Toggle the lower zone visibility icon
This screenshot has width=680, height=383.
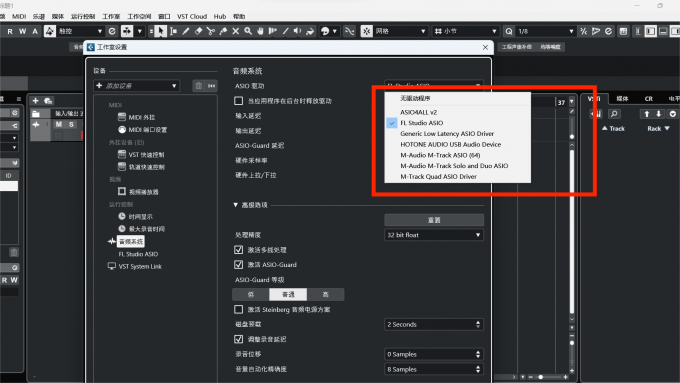tap(663, 31)
